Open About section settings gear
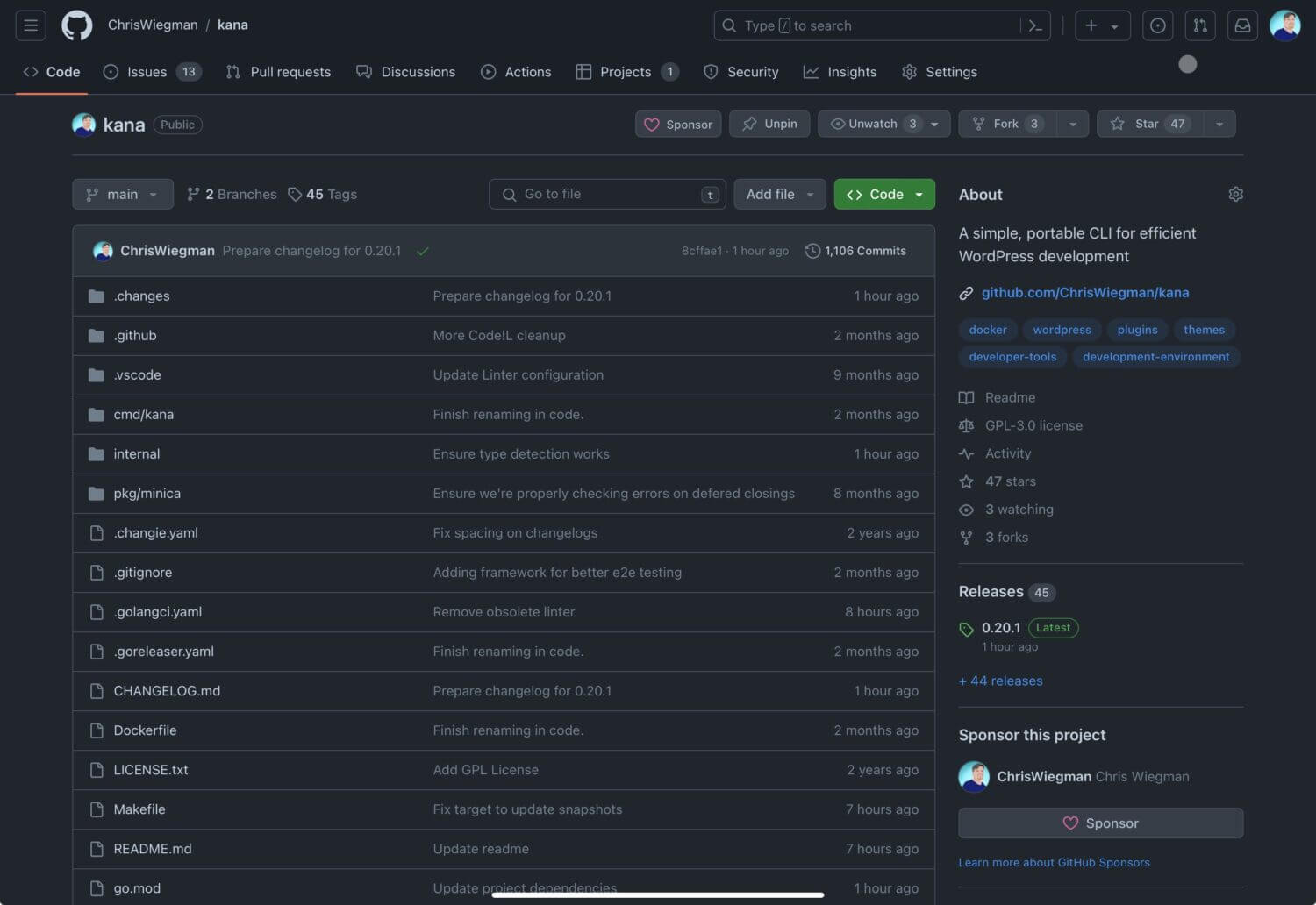1316x905 pixels. (1235, 194)
